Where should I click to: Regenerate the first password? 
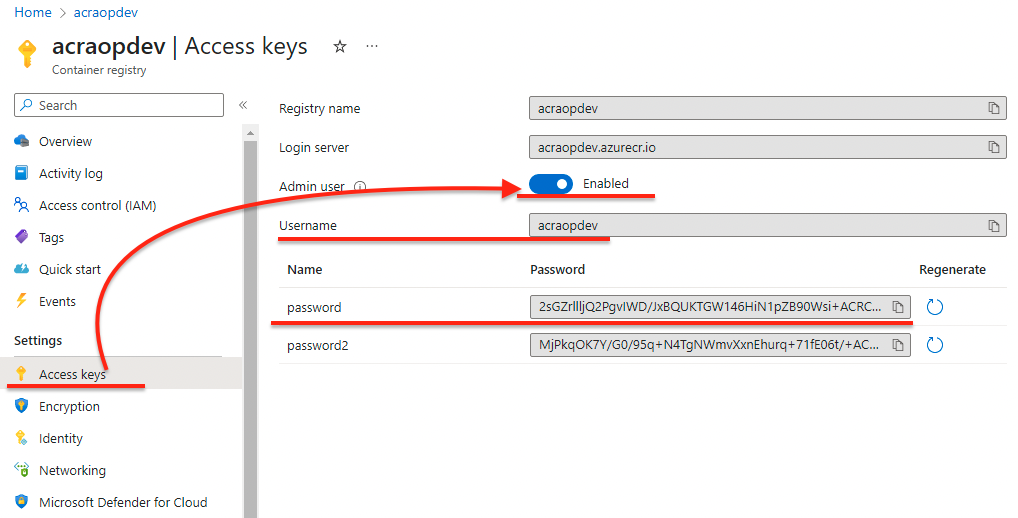(934, 307)
